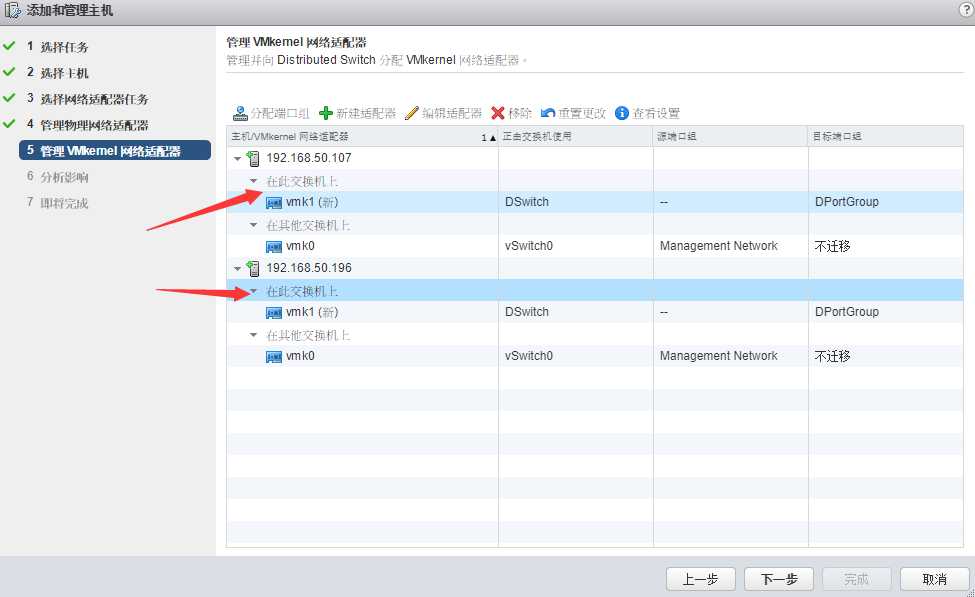Collapse 在此交换机上 under 192.168.50.107

[253, 181]
